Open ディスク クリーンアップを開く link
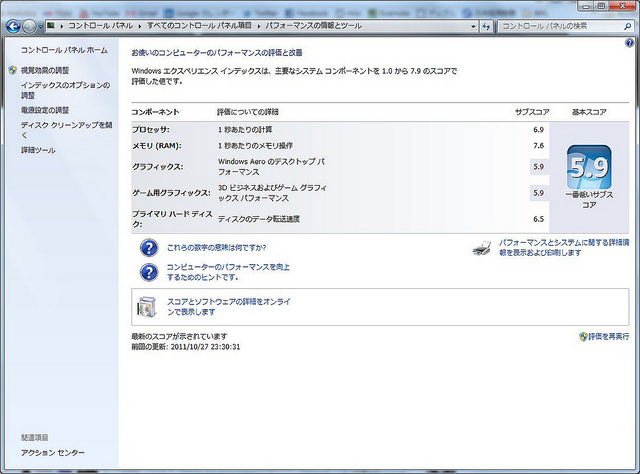This screenshot has height=474, width=640. (66, 130)
